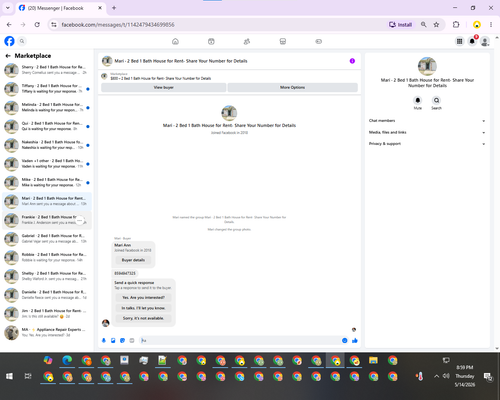Open the Facebook menu grid icon
Screen dimensions: 500x400
point(460,41)
